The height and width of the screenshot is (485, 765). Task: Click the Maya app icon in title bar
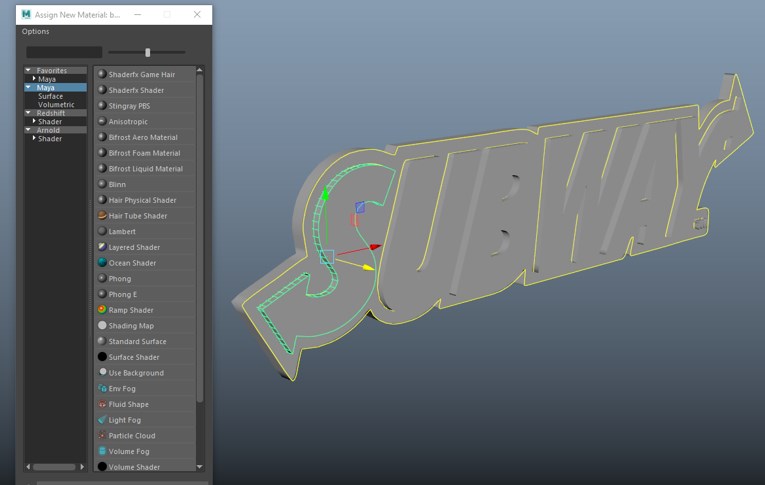click(x=26, y=15)
